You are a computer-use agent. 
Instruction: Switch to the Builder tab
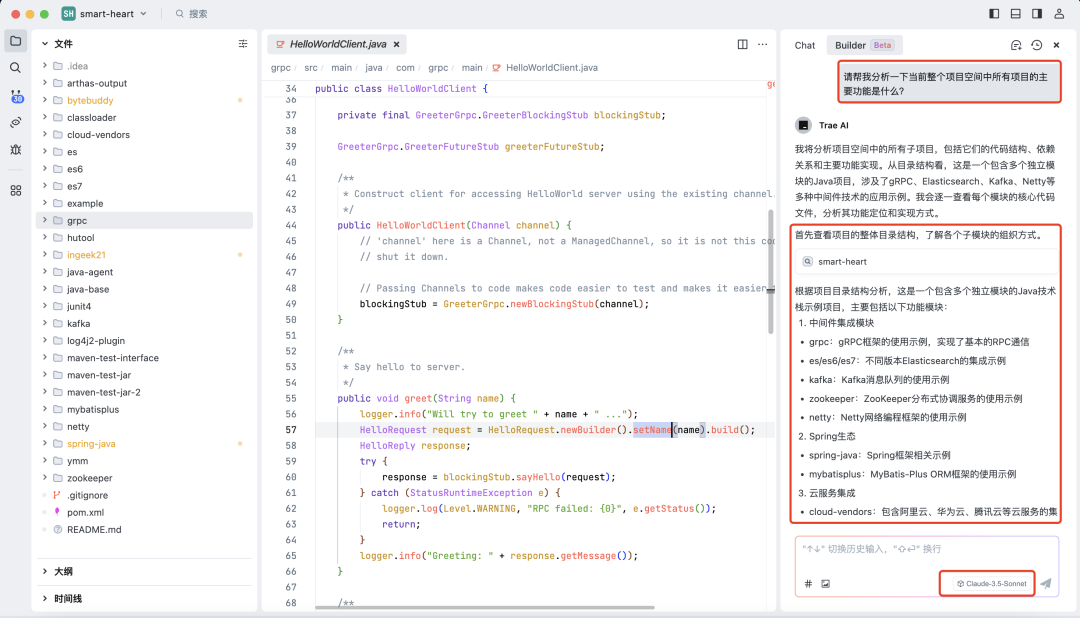point(864,45)
